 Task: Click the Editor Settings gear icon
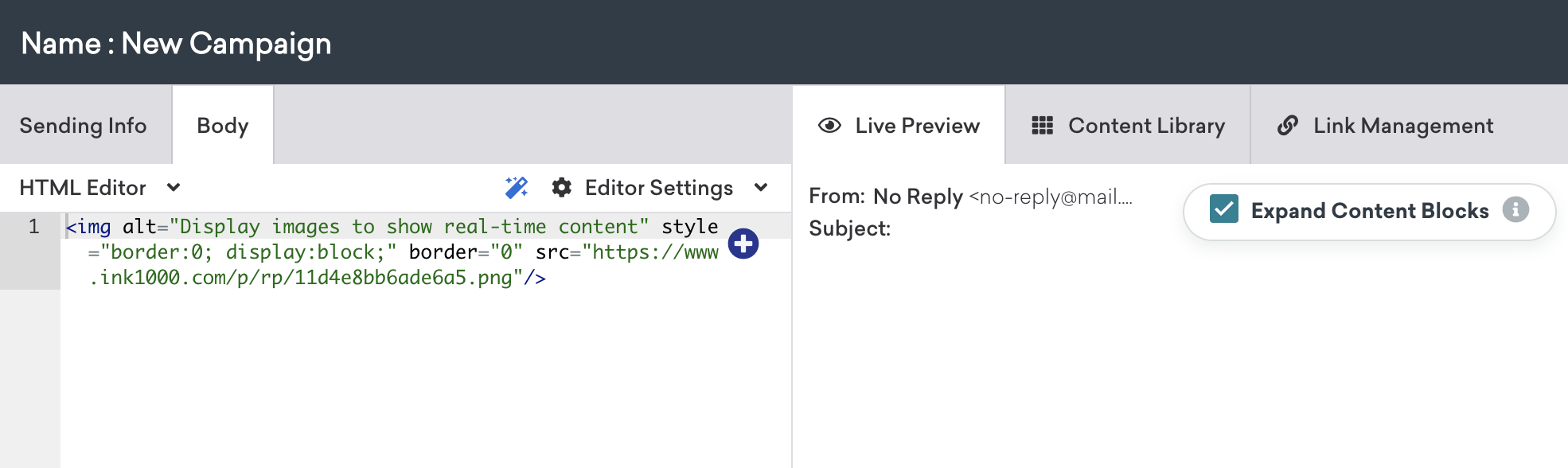coord(562,188)
